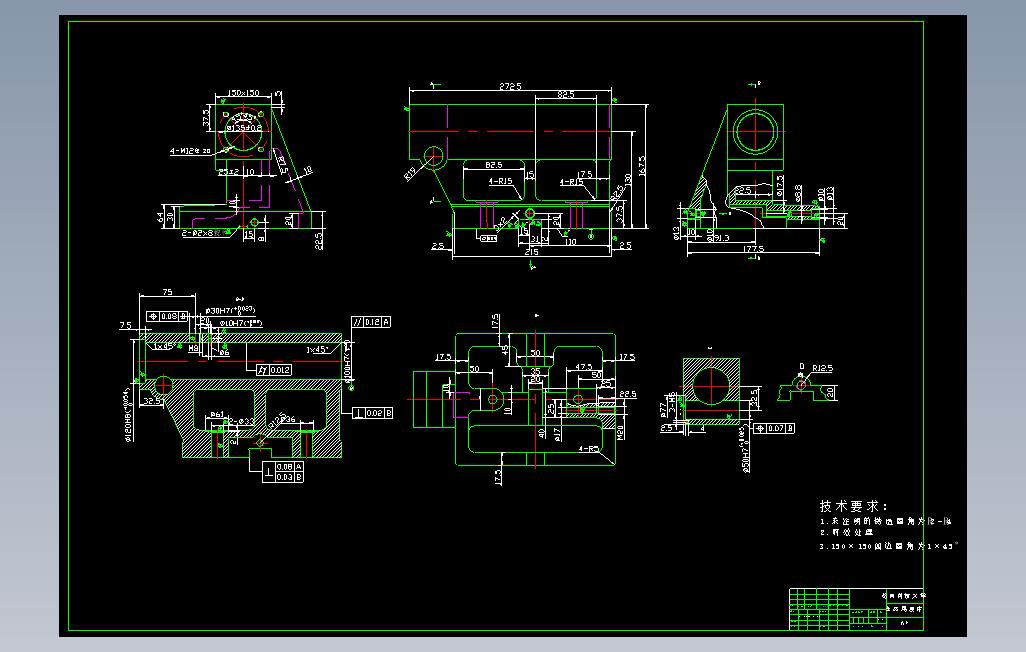Click the R19 radius label
The width and height of the screenshot is (1026, 652).
coord(410,174)
